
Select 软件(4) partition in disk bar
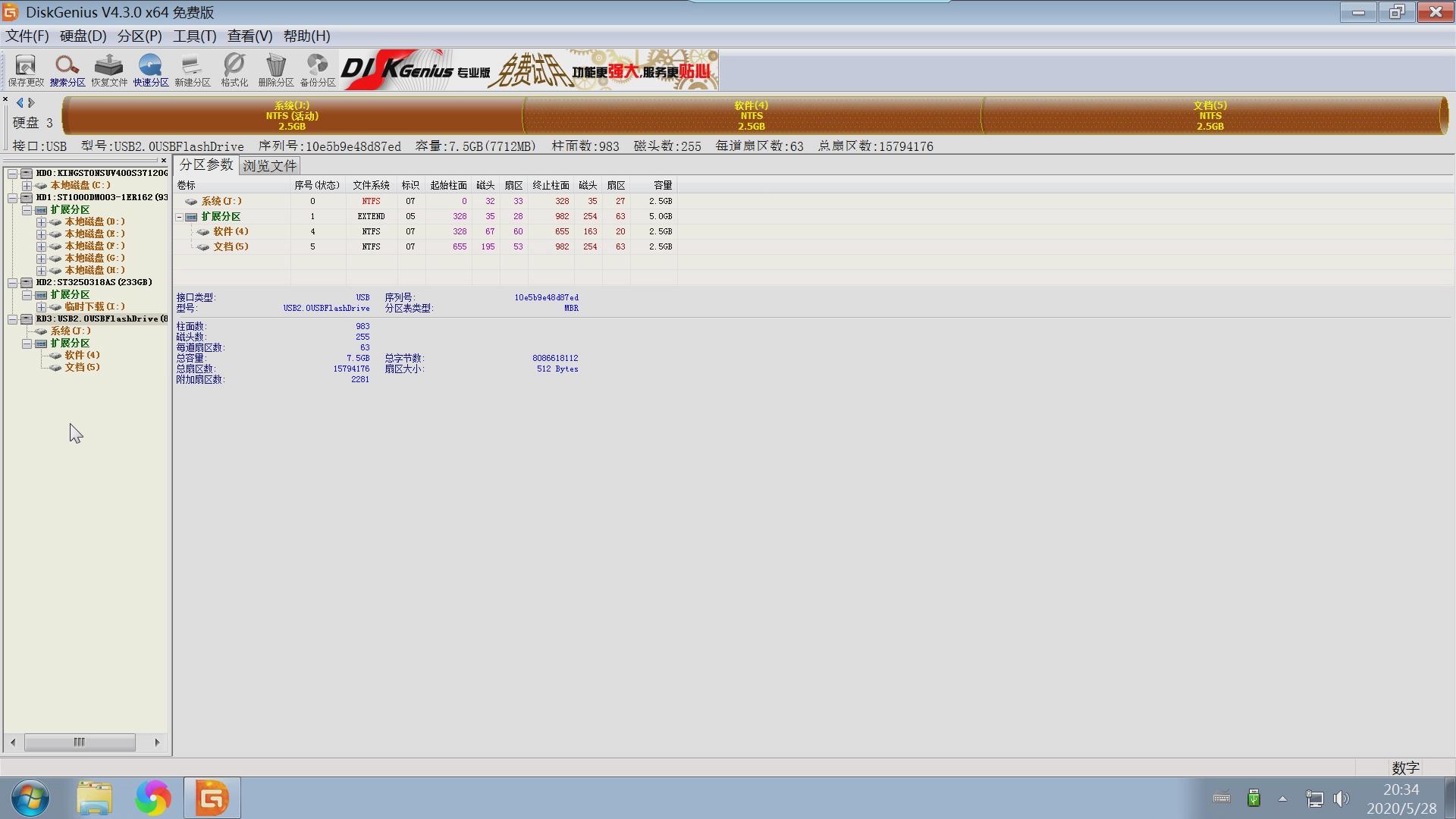751,116
